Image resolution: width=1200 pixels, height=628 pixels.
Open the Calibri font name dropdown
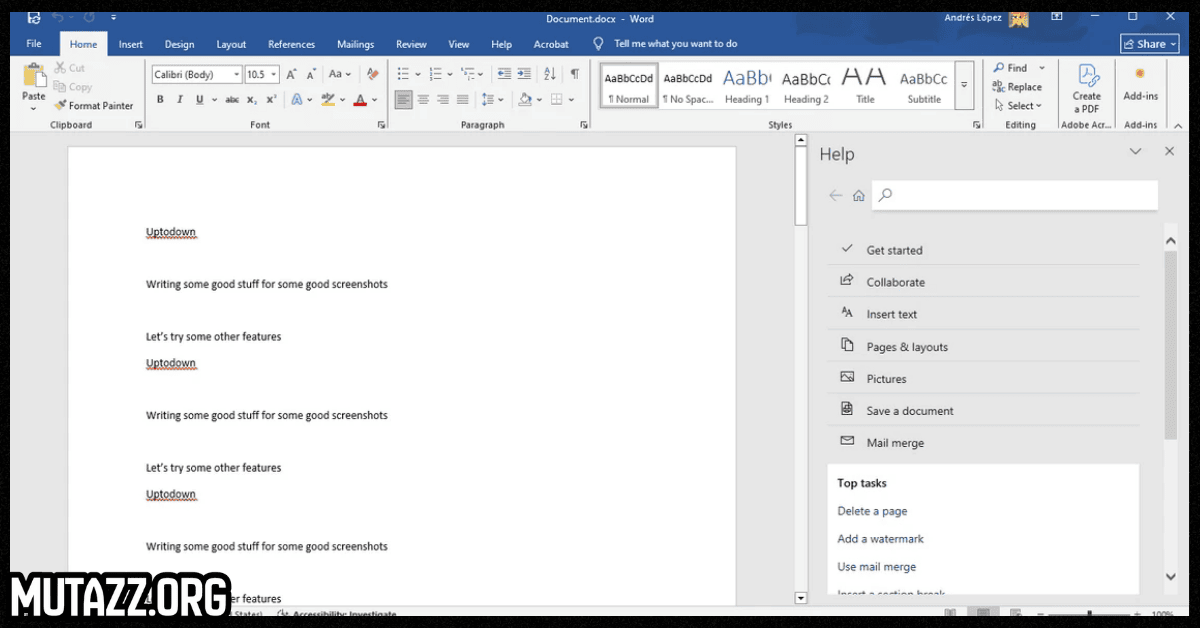click(x=237, y=75)
